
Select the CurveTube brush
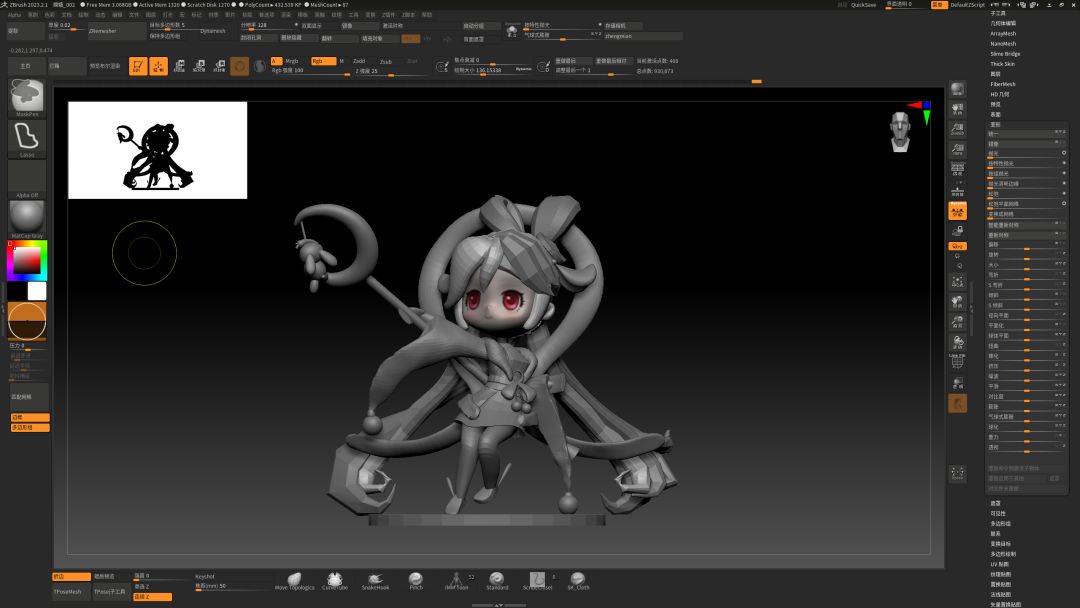pyautogui.click(x=335, y=582)
